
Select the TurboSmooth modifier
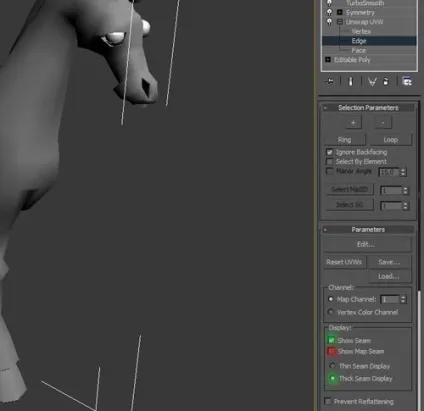(x=365, y=3)
